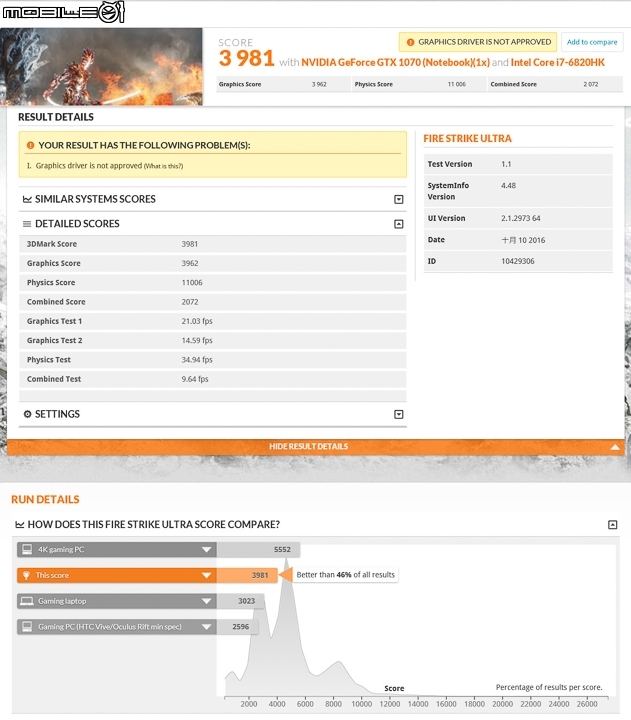The height and width of the screenshot is (720, 631).
Task: Click the Fire Strike Ultra heading
Action: point(467,139)
